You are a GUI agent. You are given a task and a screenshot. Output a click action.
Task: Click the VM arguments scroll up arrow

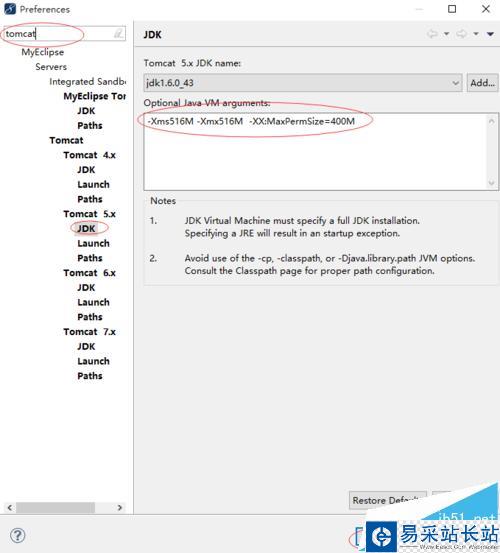(x=492, y=121)
